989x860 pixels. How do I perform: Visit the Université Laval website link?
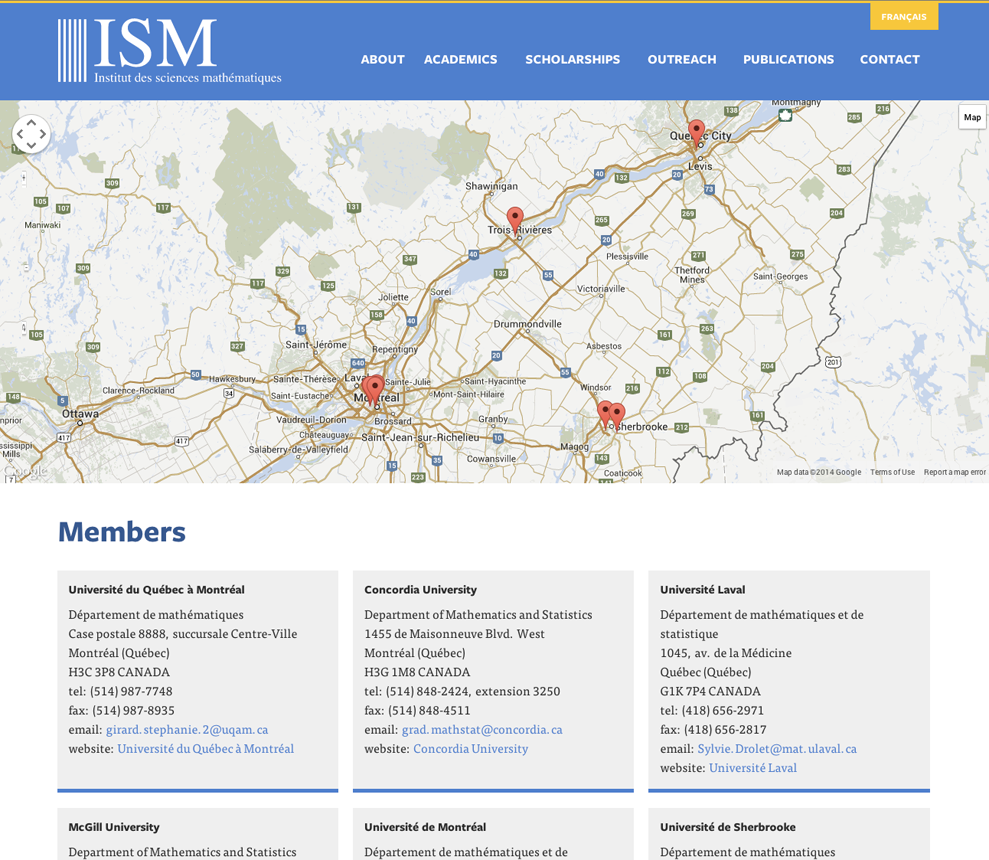[753, 768]
